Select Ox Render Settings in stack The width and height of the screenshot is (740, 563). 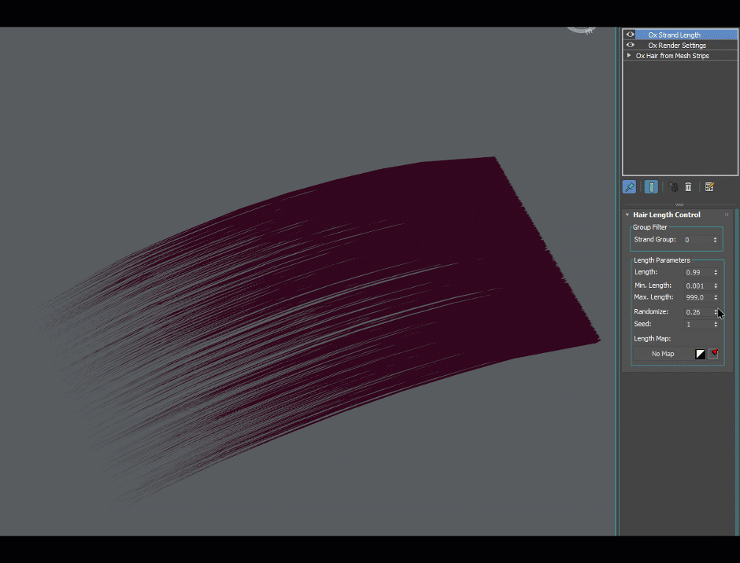click(676, 45)
